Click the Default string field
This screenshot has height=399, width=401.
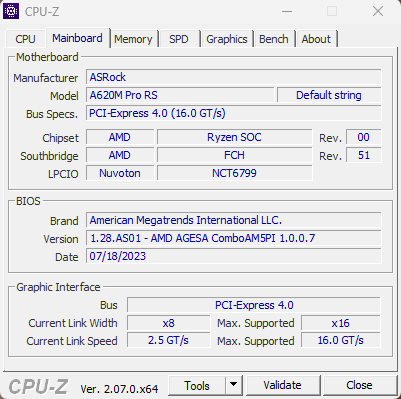point(329,95)
